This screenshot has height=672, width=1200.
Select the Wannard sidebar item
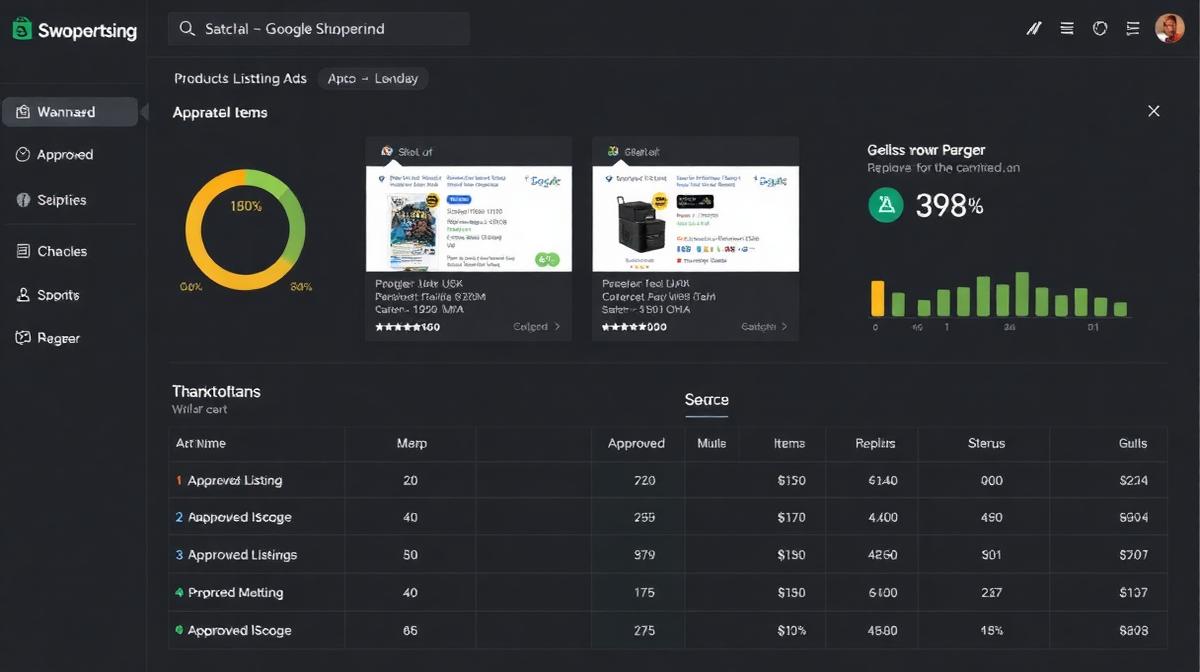pos(70,112)
